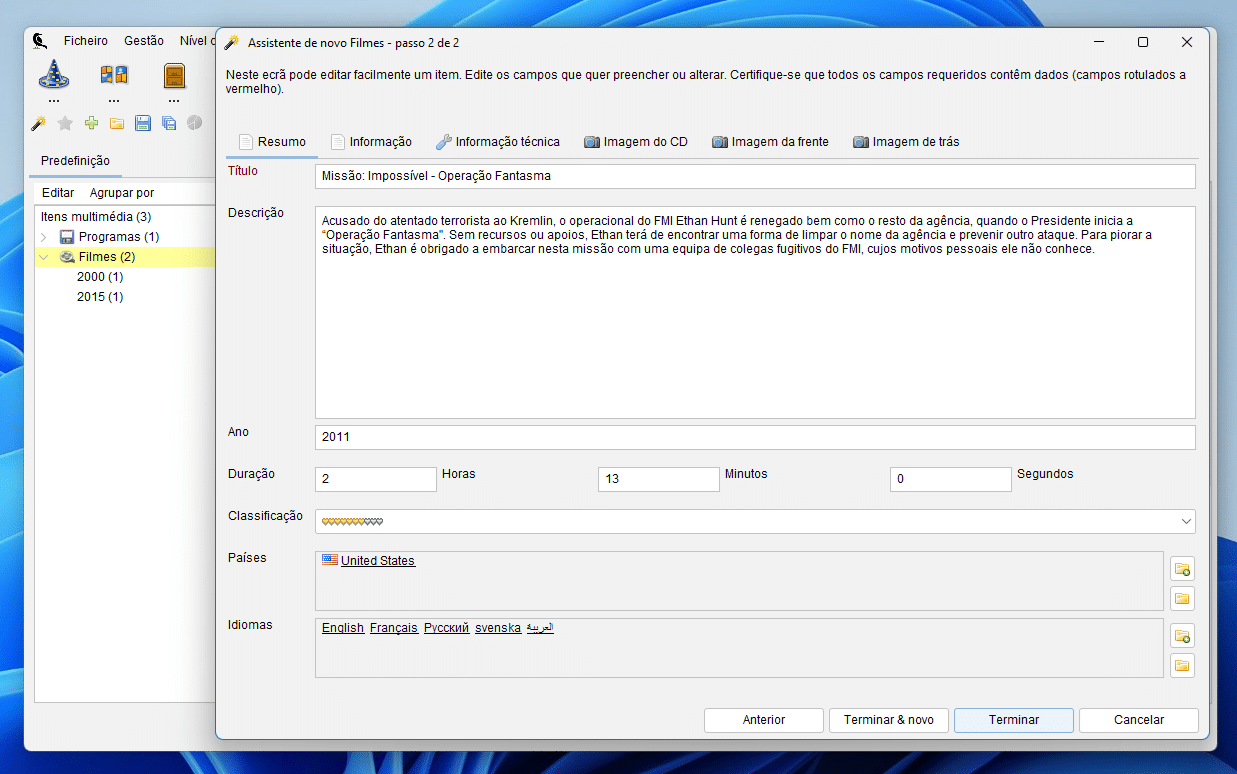
Task: Expand the Programas (1) tree node
Action: pyautogui.click(x=44, y=237)
